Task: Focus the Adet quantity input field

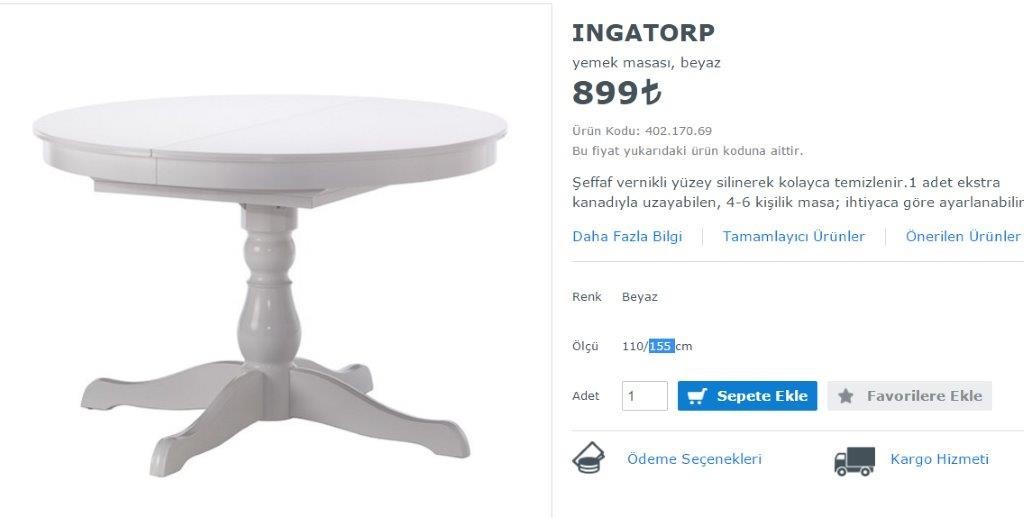Action: [x=645, y=396]
